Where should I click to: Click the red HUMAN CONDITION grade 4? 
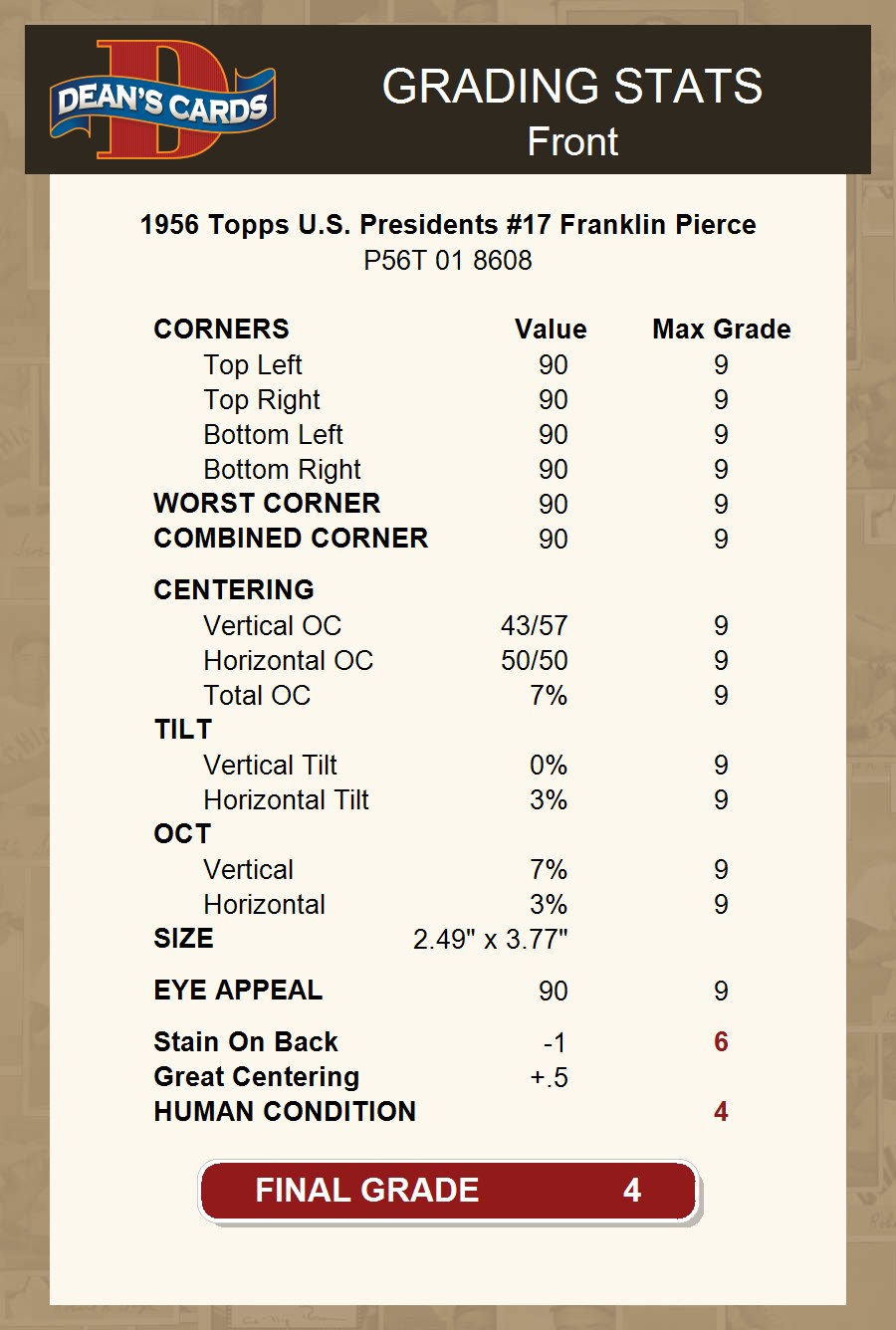coord(721,1112)
